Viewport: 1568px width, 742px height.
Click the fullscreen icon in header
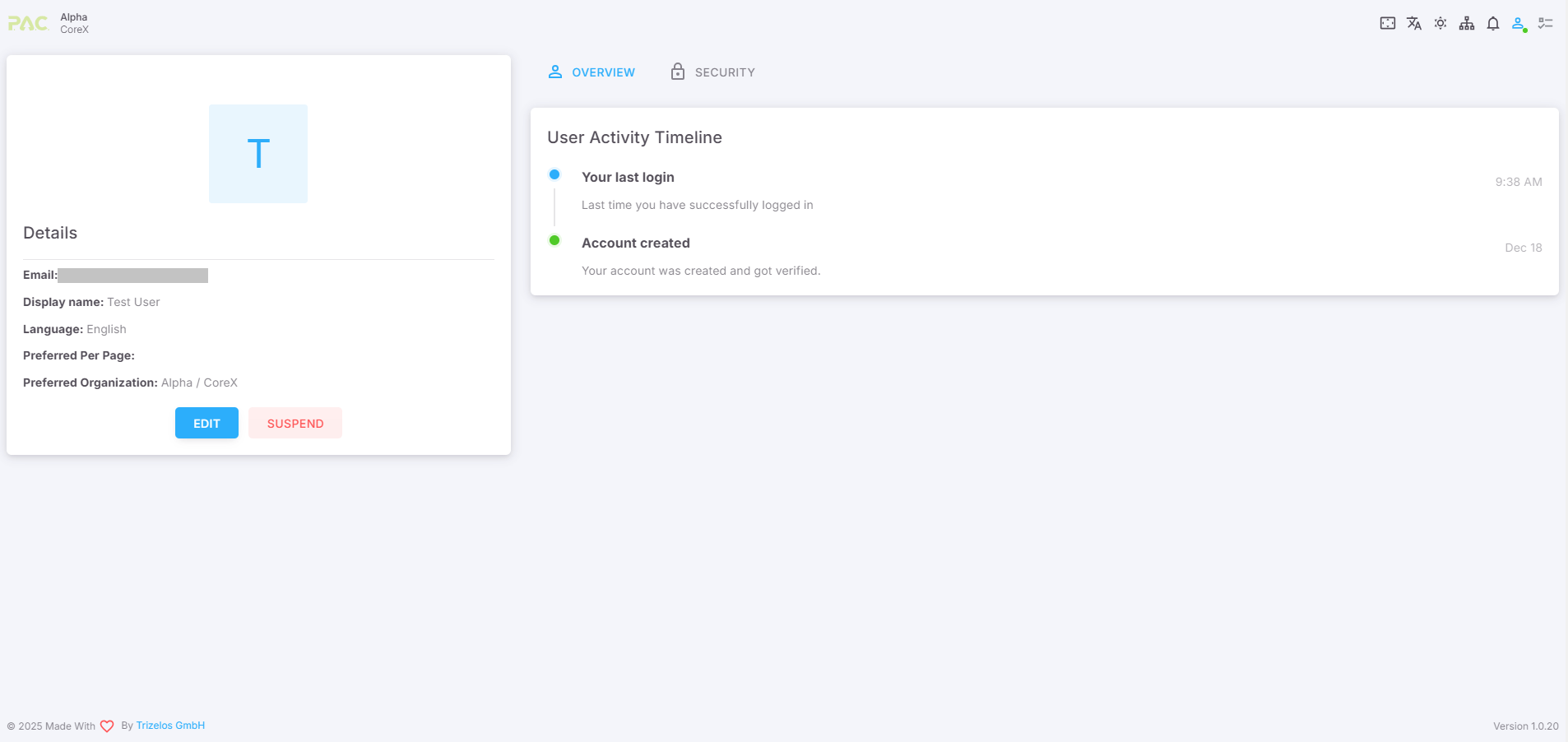click(x=1387, y=23)
